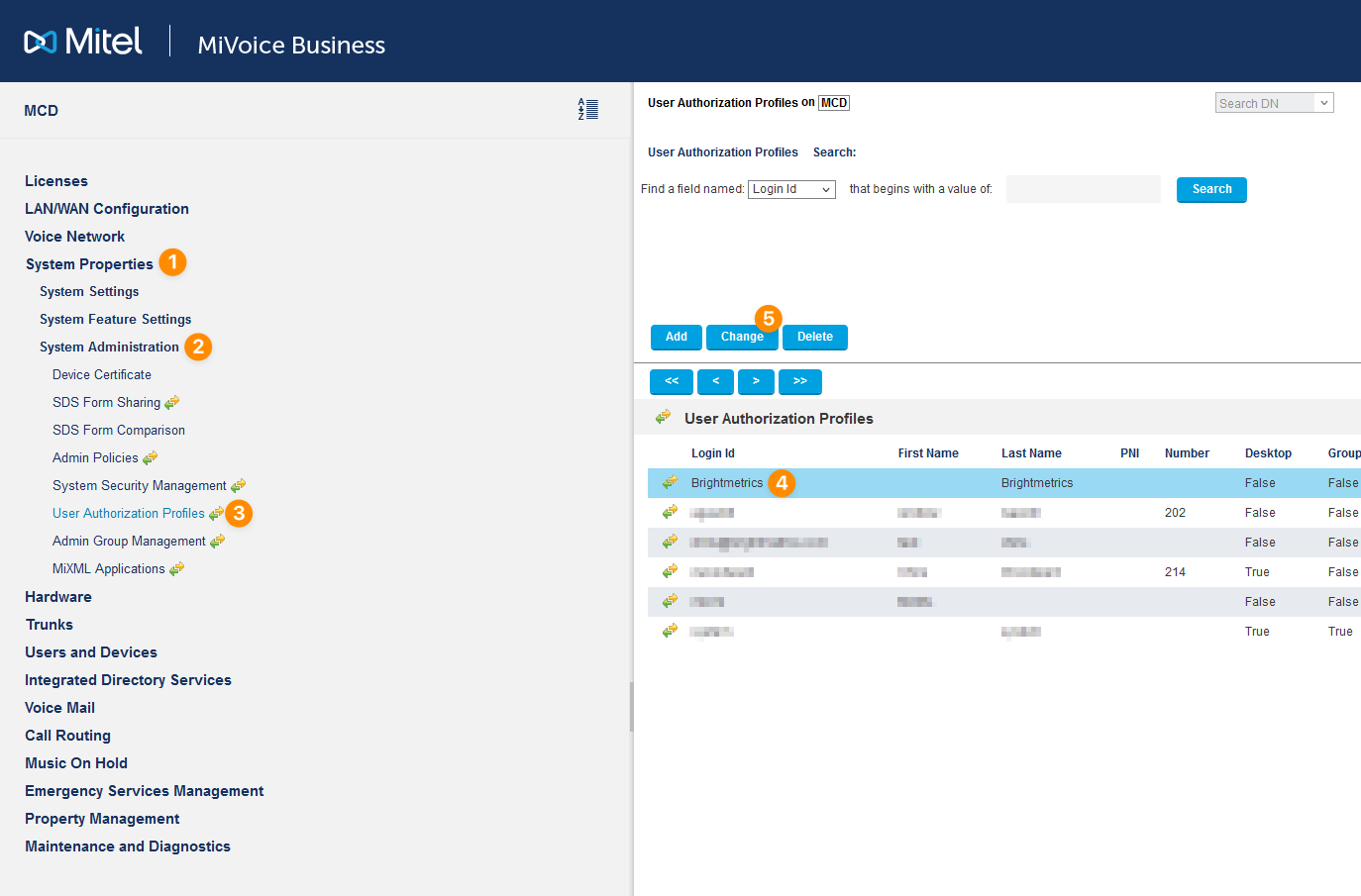Open System Security Management form
The height and width of the screenshot is (896, 1361).
point(140,486)
